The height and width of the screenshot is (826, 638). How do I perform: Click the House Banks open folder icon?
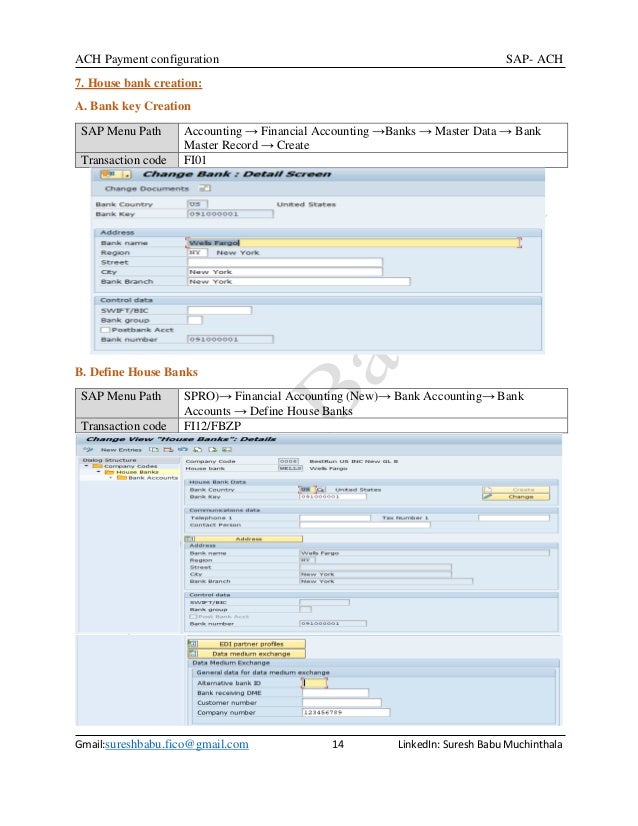[x=109, y=472]
